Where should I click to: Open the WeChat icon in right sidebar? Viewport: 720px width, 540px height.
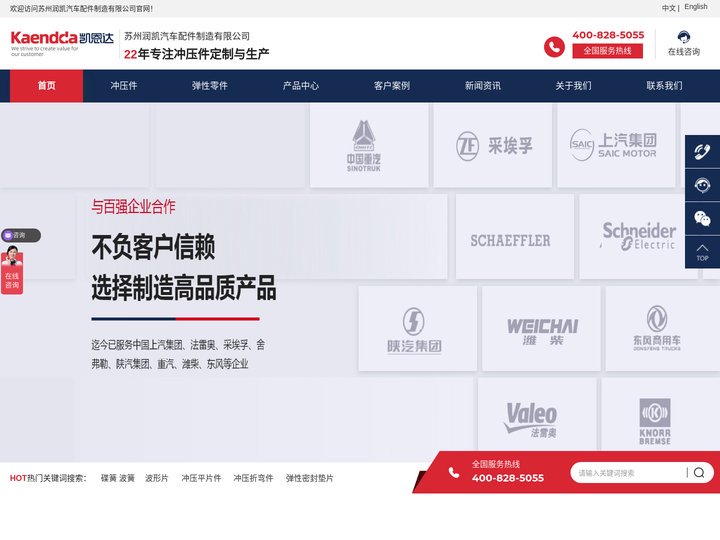click(x=702, y=219)
